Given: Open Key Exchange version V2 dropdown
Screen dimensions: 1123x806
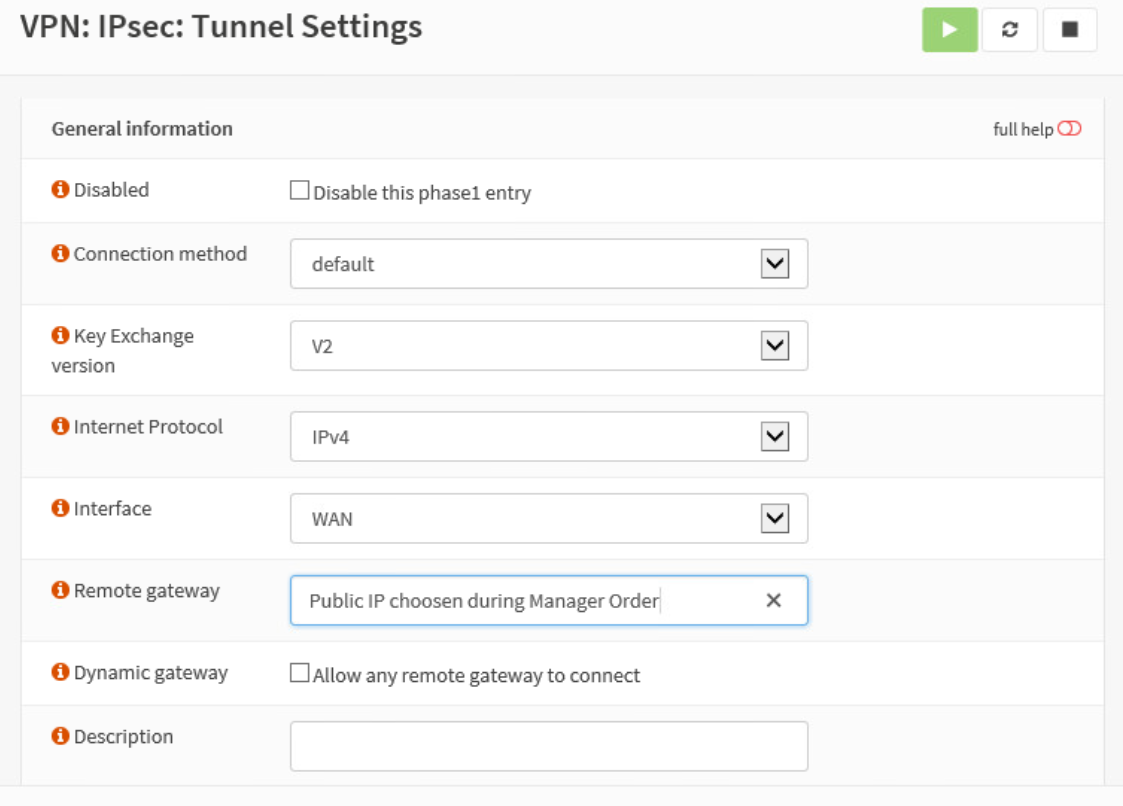Looking at the screenshot, I should coord(549,346).
